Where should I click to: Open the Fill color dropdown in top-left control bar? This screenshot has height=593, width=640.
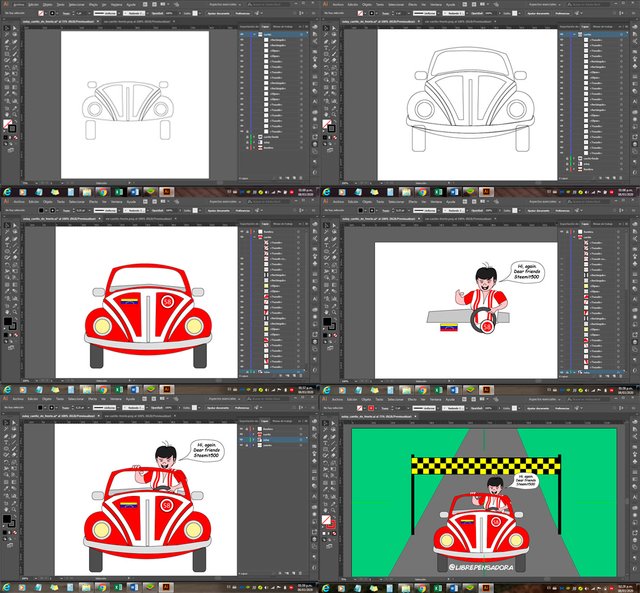click(46, 13)
